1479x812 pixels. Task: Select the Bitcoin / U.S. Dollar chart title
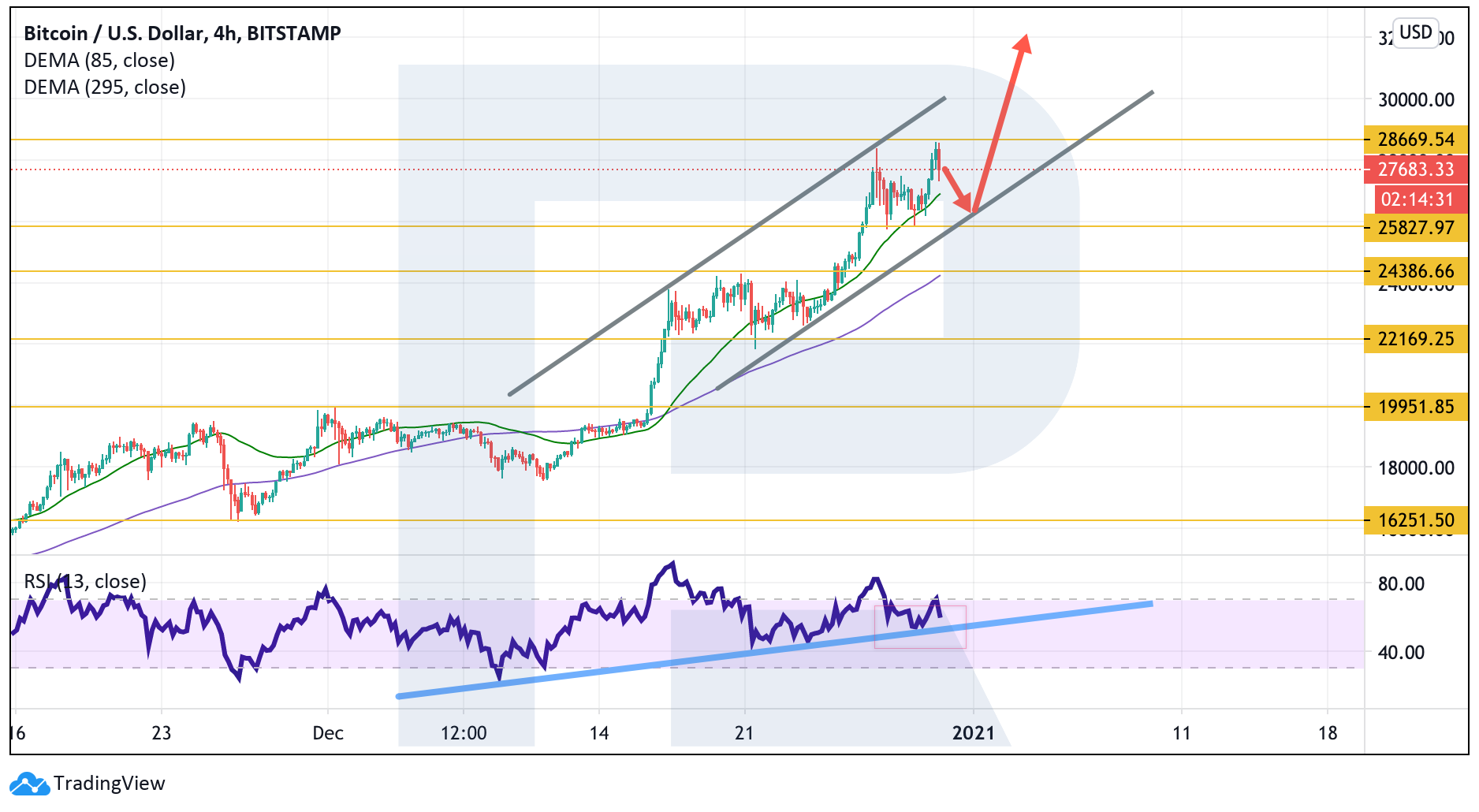(182, 33)
